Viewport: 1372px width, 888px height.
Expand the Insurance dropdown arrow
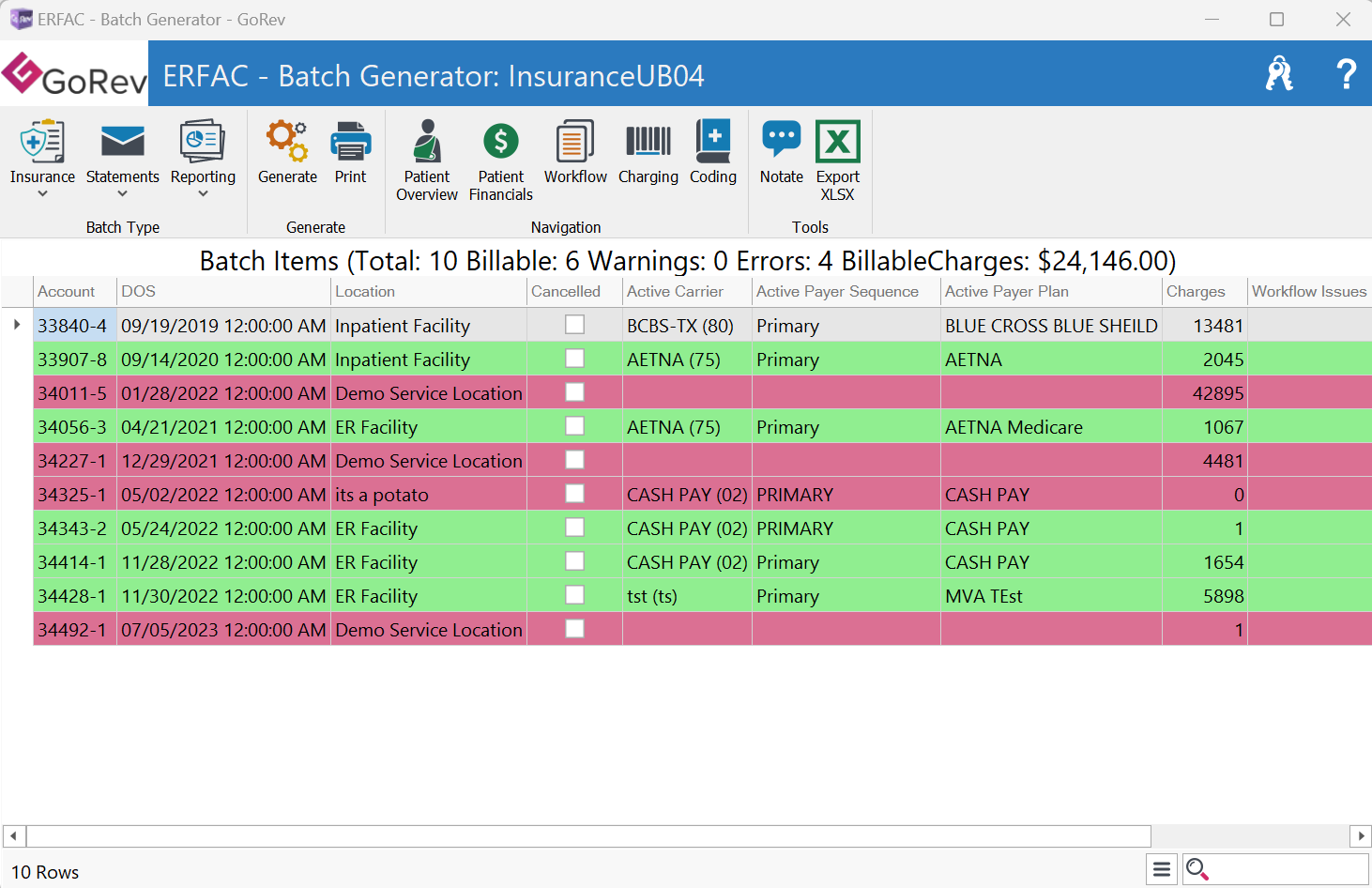42,194
